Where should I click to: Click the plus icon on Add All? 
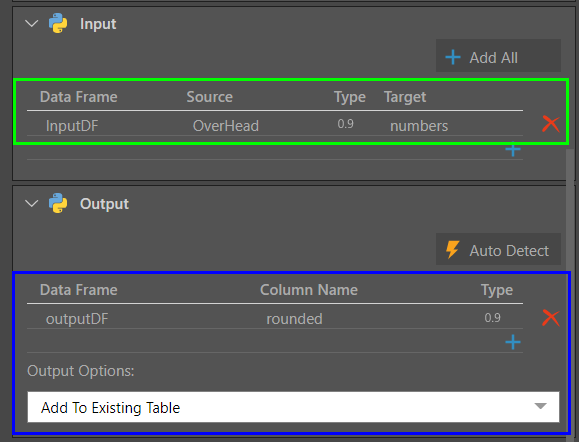[453, 58]
